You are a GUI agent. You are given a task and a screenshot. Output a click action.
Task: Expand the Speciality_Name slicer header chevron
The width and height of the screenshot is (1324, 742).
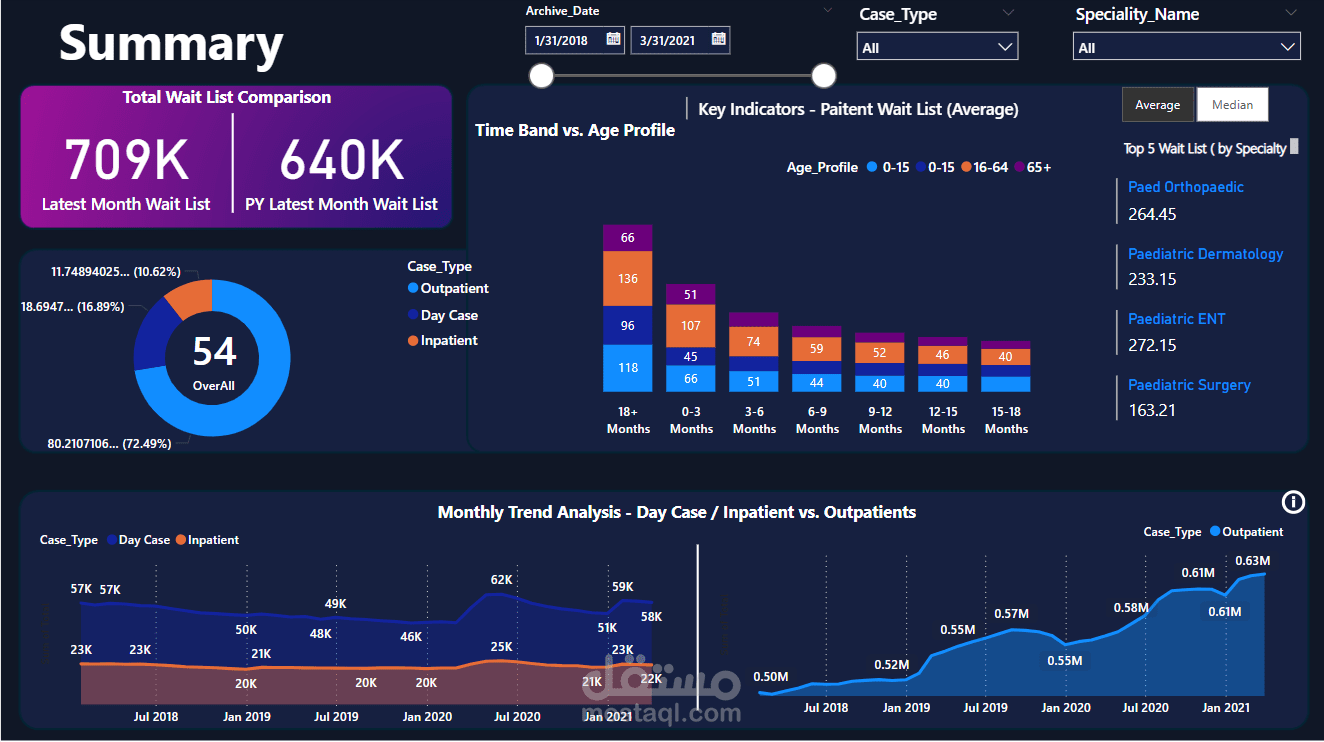1290,12
